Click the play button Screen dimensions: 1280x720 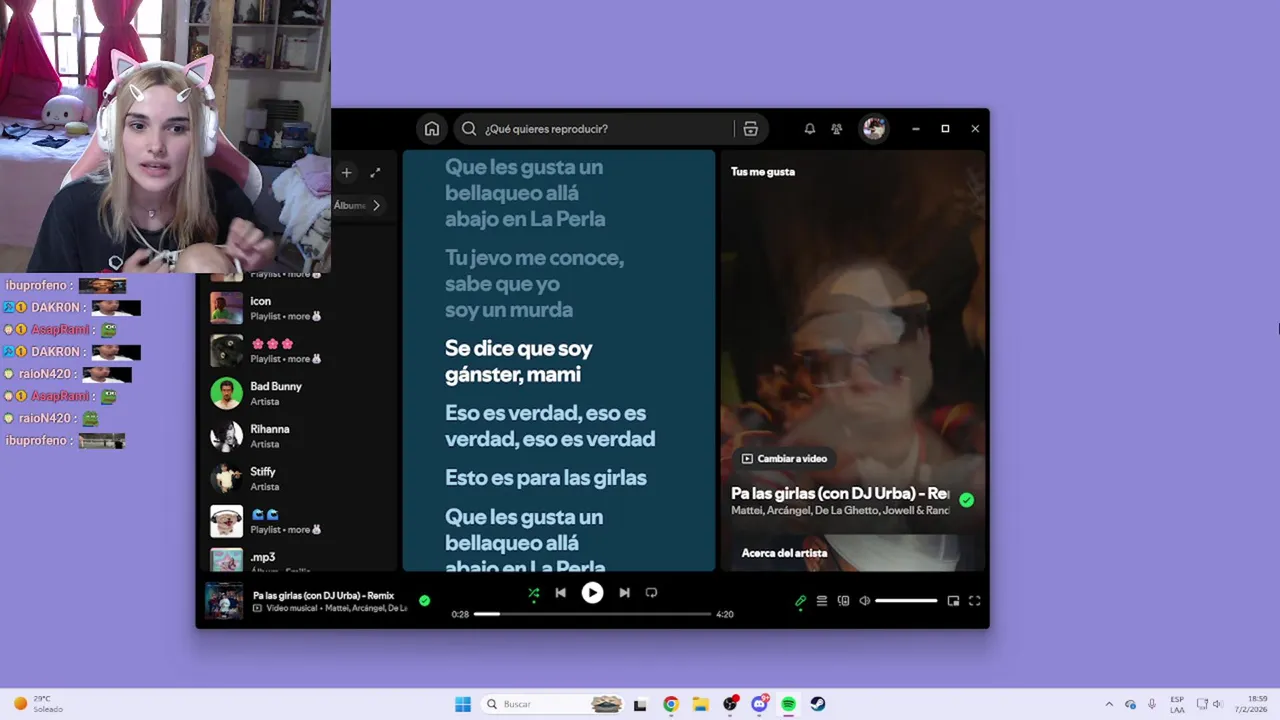pyautogui.click(x=592, y=593)
